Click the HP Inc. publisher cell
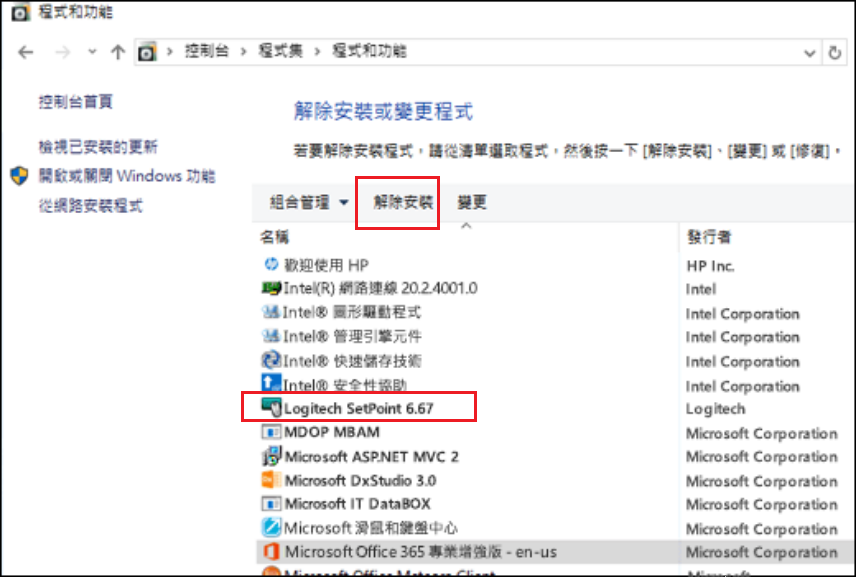Viewport: 856px width, 577px height. point(710,266)
